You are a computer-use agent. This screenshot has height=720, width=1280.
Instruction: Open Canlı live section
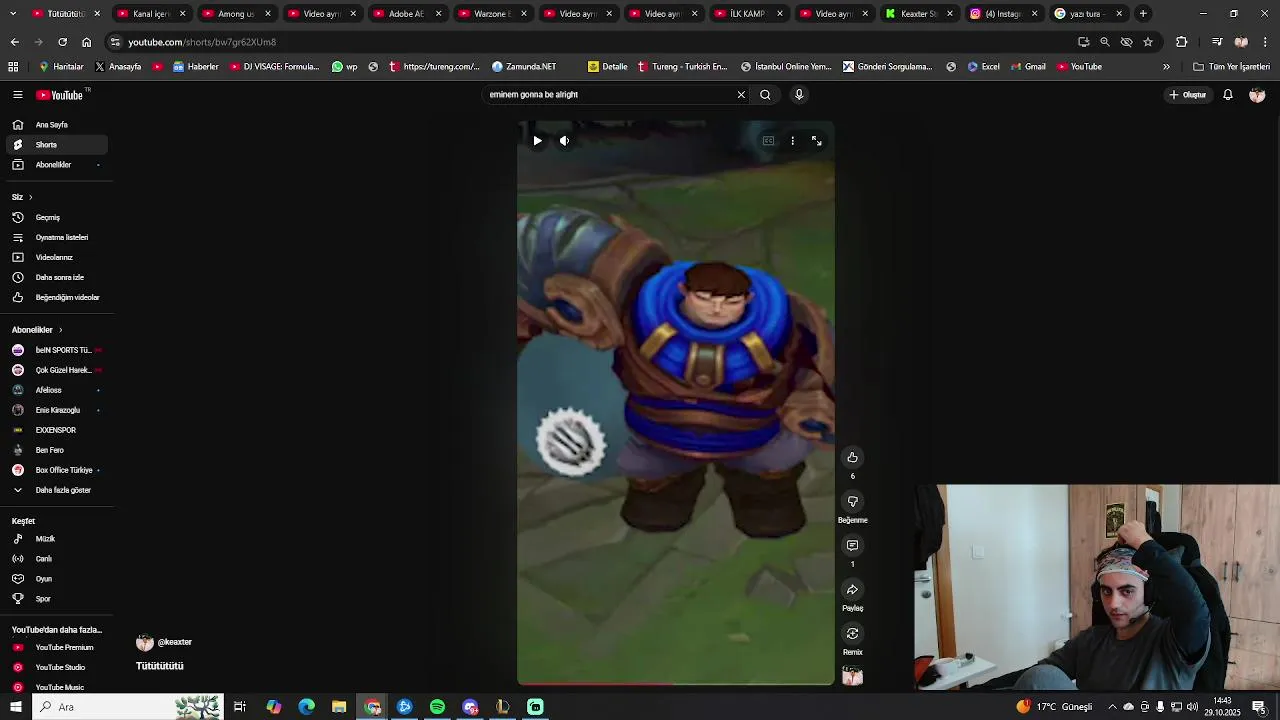(56, 559)
